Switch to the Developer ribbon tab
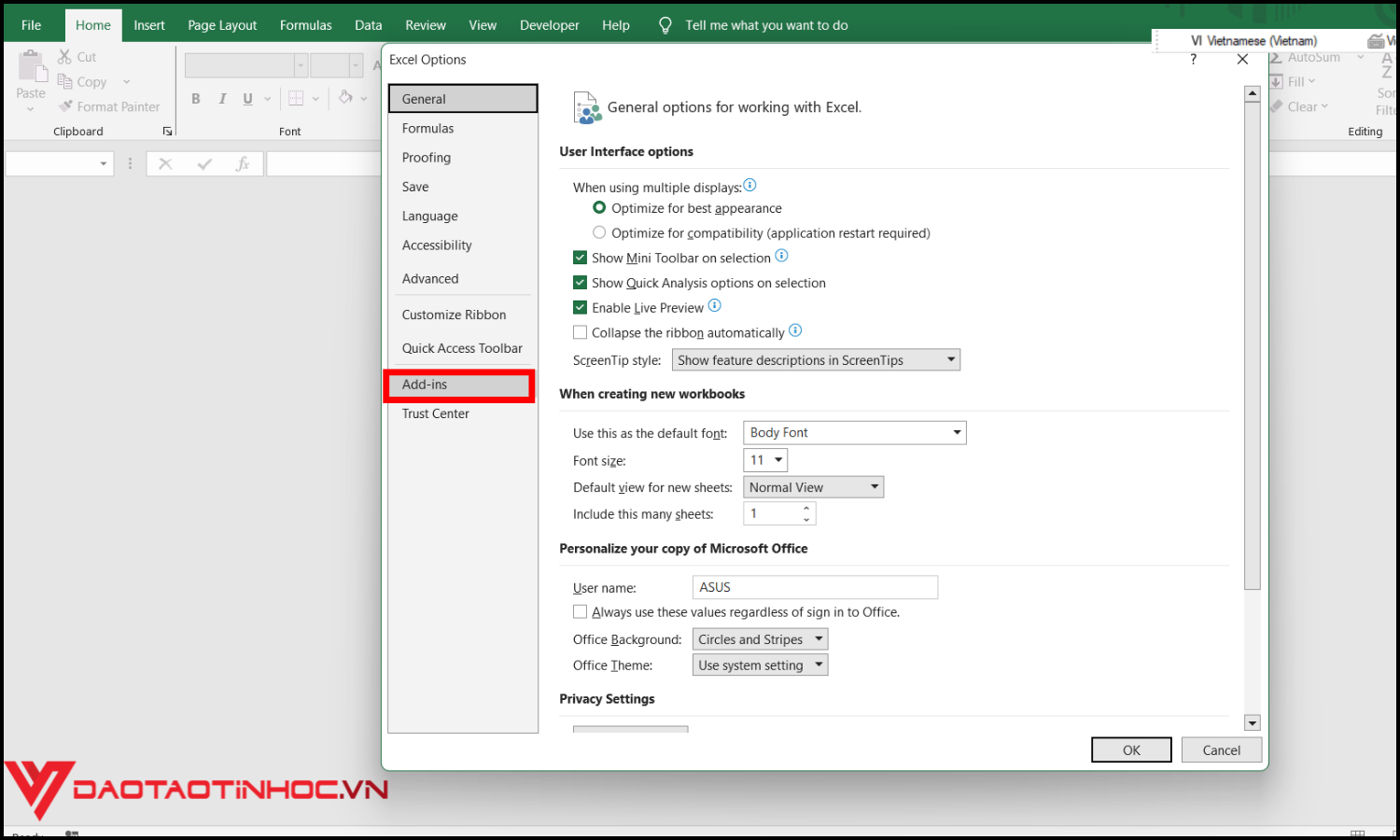The image size is (1400, 840). pyautogui.click(x=549, y=25)
